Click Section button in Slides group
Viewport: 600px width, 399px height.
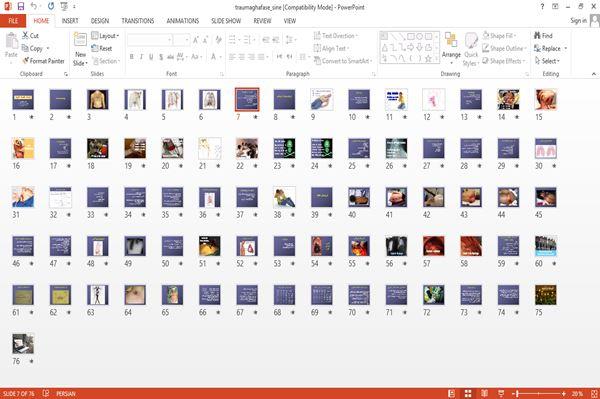(106, 61)
